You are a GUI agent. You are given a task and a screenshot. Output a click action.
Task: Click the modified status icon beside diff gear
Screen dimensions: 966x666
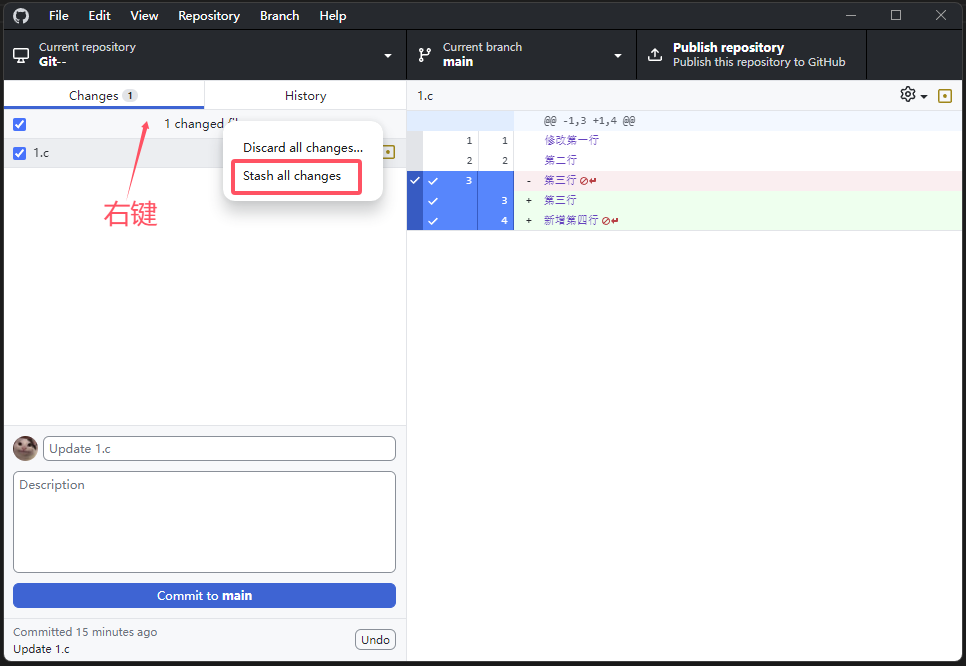(945, 96)
